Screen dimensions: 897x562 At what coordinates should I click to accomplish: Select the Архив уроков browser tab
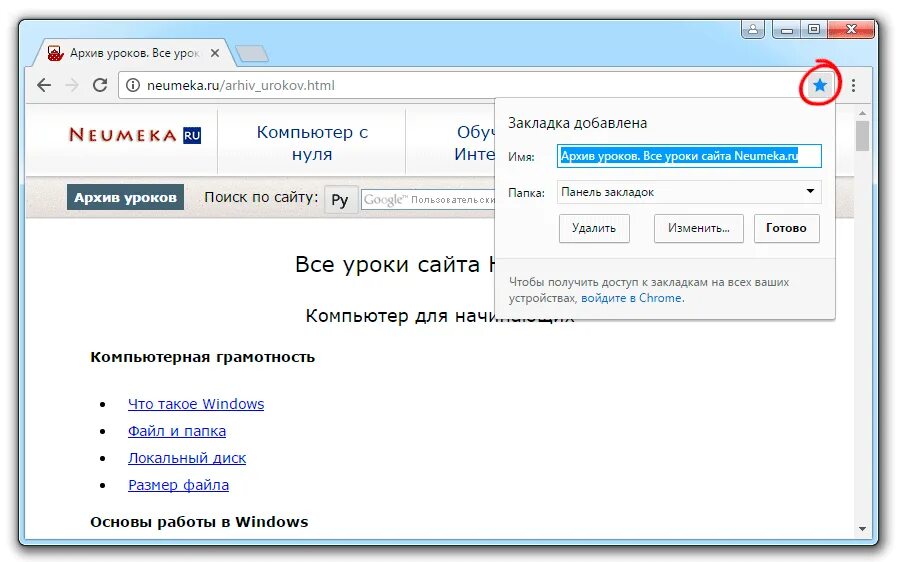click(134, 53)
